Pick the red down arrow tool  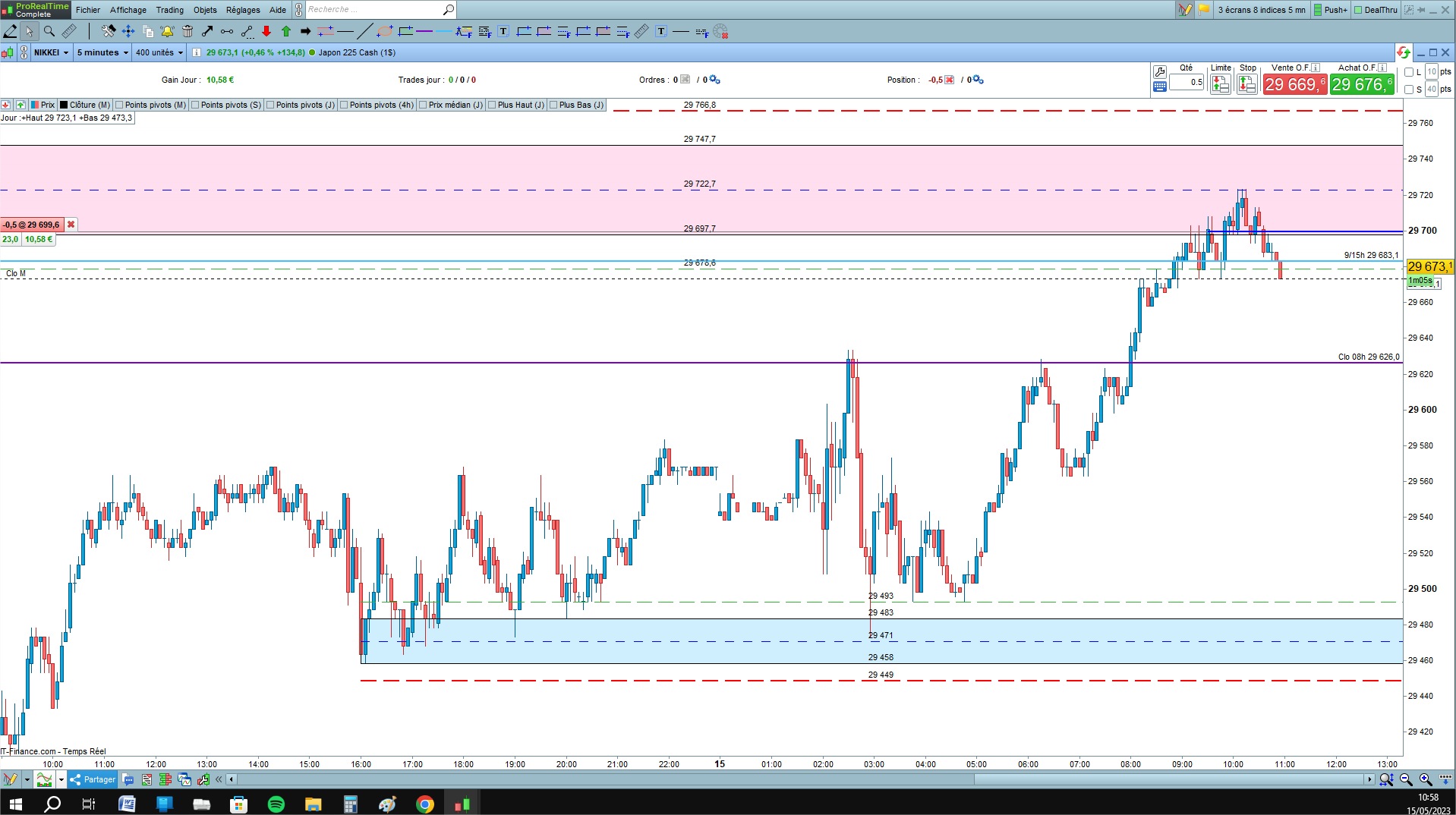pos(266,31)
